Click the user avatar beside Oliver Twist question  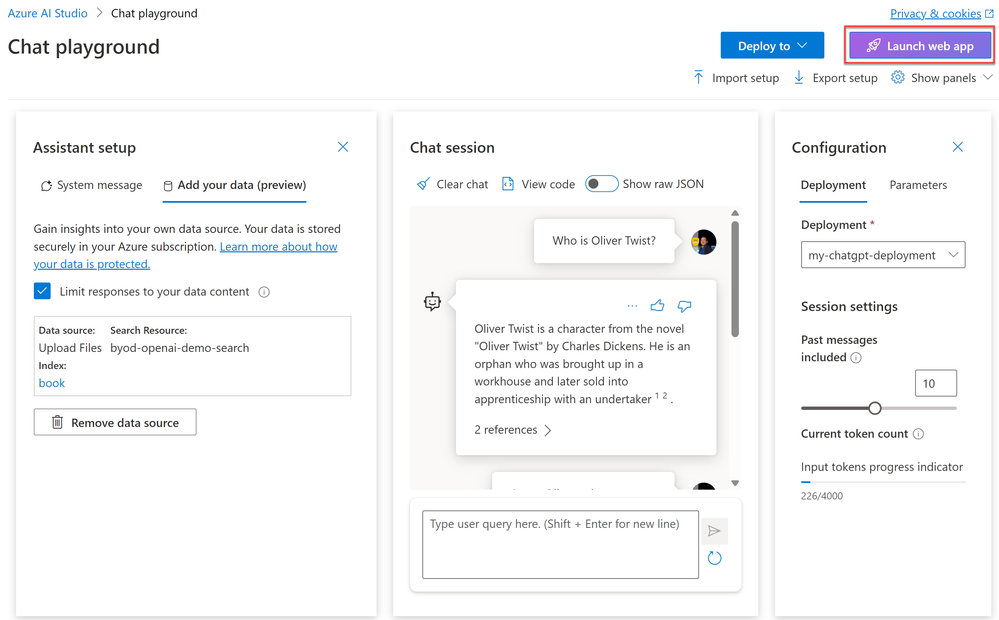pyautogui.click(x=703, y=242)
